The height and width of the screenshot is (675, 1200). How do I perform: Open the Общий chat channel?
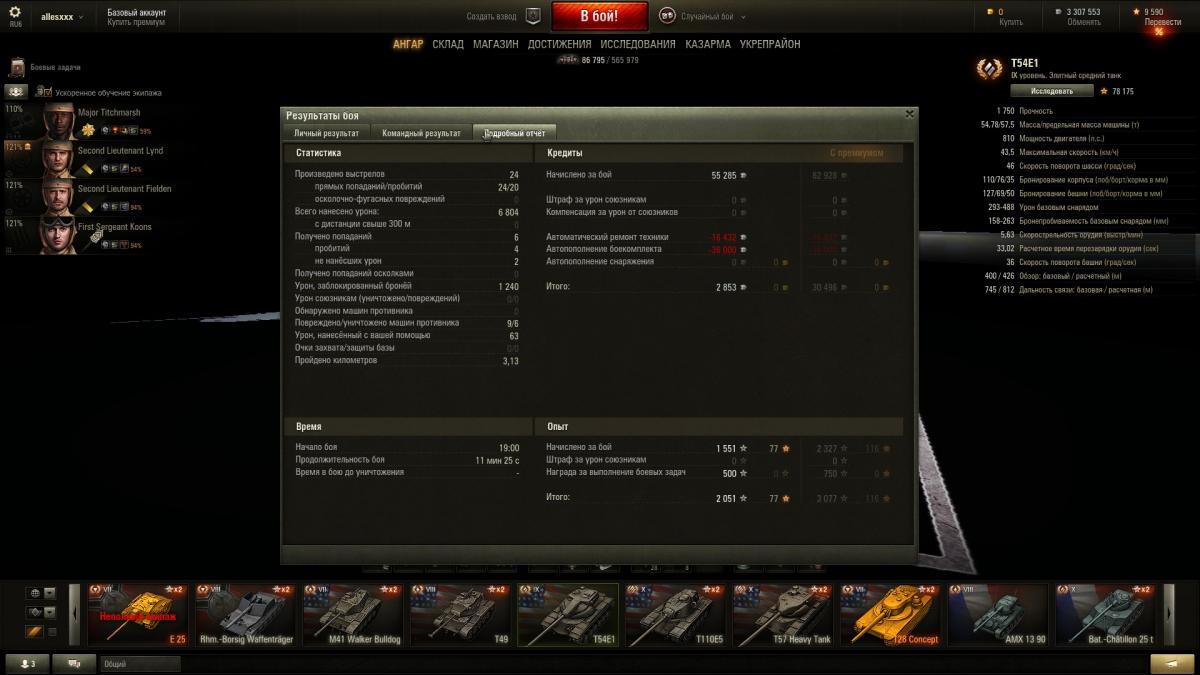(x=140, y=663)
